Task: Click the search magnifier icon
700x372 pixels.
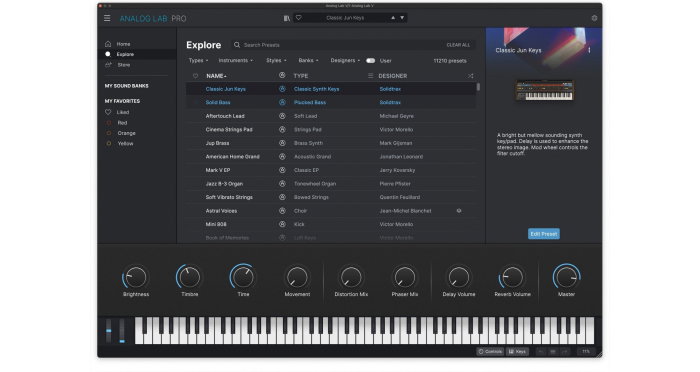Action: (237, 45)
